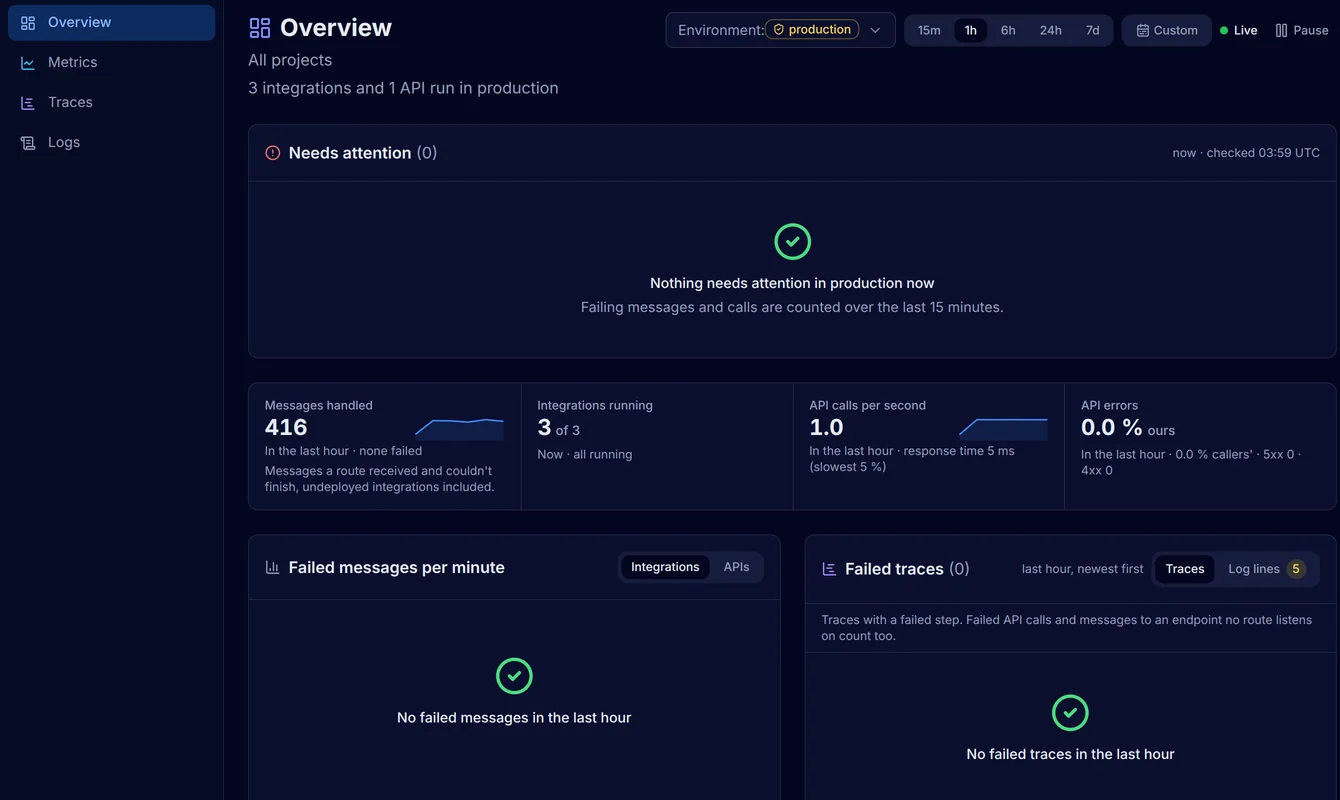Click the 'last hour, newest first' label
The image size is (1340, 800).
(1083, 569)
